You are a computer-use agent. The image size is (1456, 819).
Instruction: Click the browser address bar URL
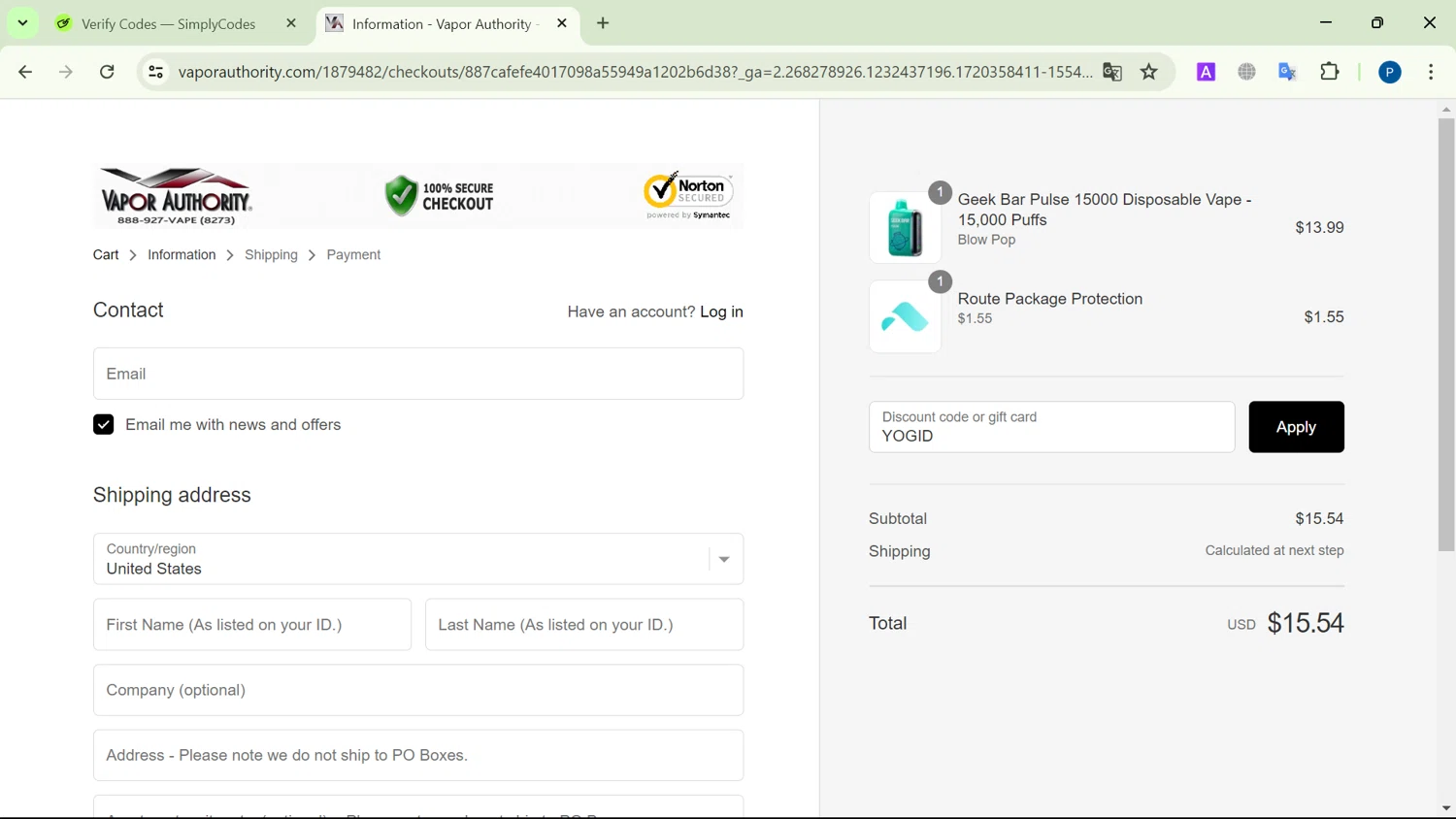point(635,72)
